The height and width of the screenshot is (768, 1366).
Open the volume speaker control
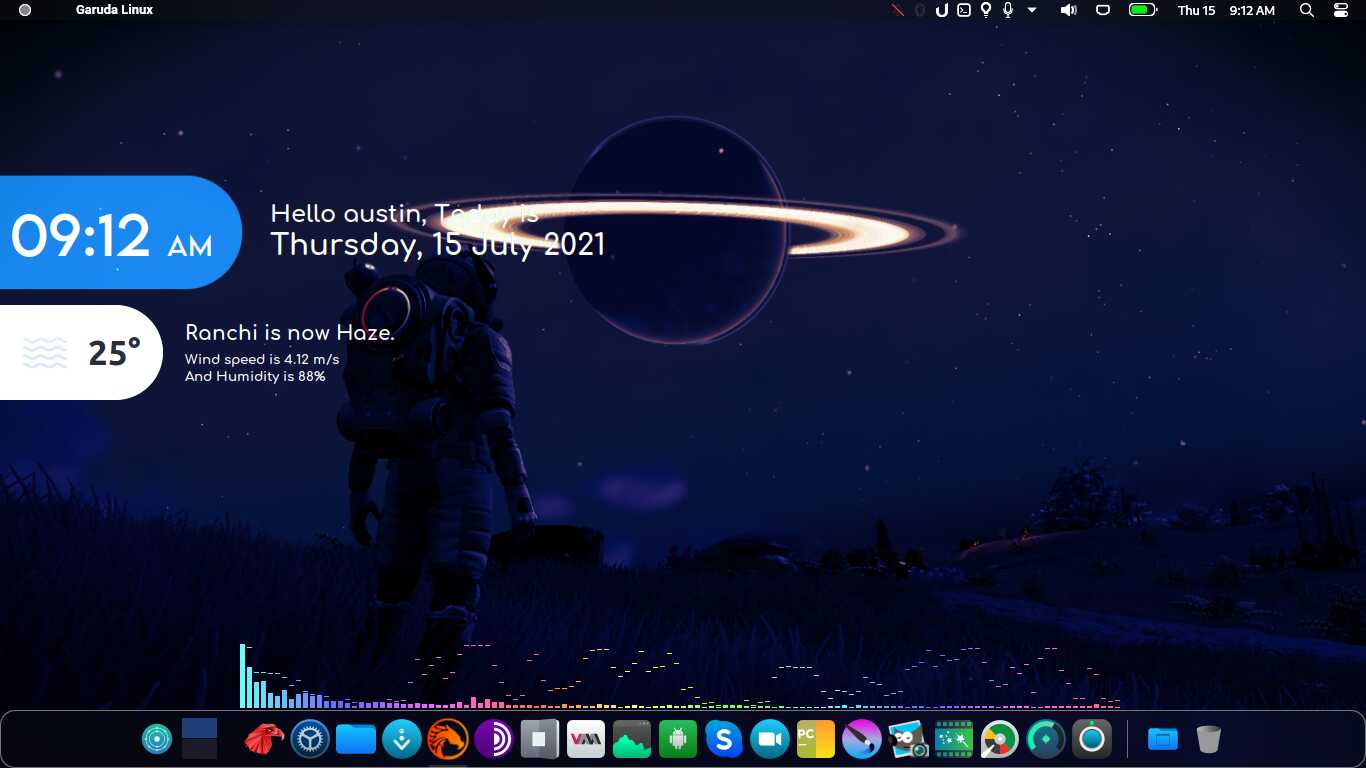click(x=1068, y=10)
